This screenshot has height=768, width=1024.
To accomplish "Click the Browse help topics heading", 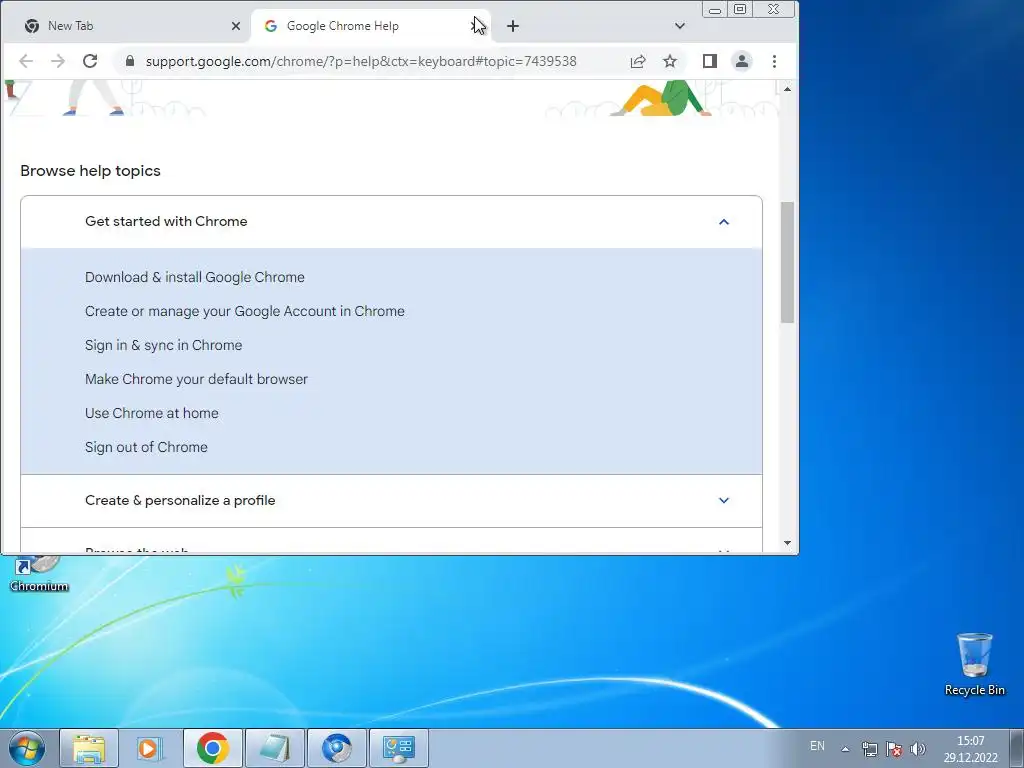I will pos(90,170).
